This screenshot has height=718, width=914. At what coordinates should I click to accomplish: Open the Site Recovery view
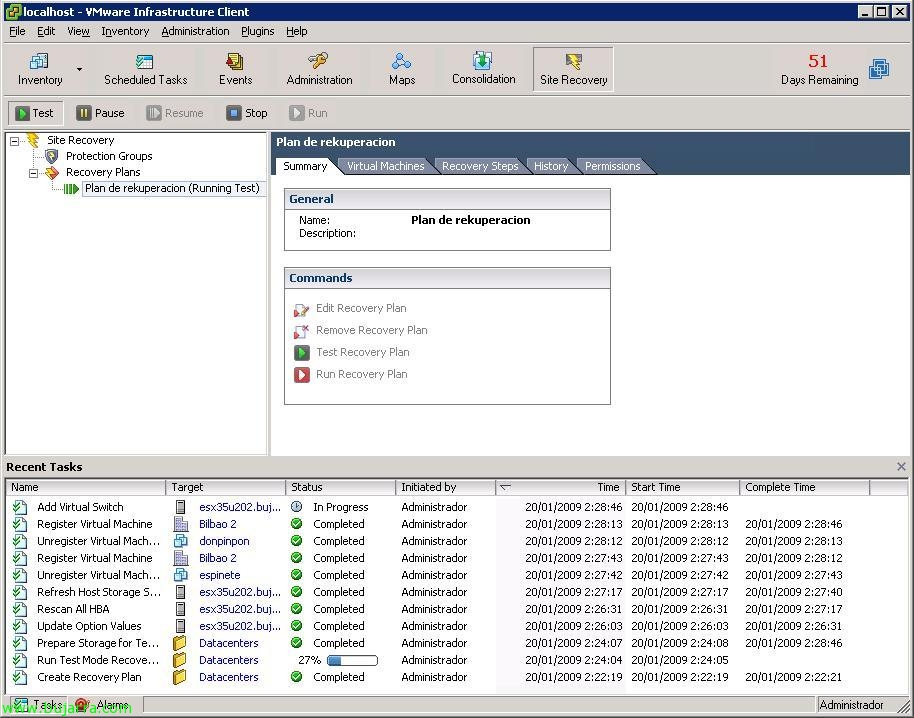coord(573,69)
